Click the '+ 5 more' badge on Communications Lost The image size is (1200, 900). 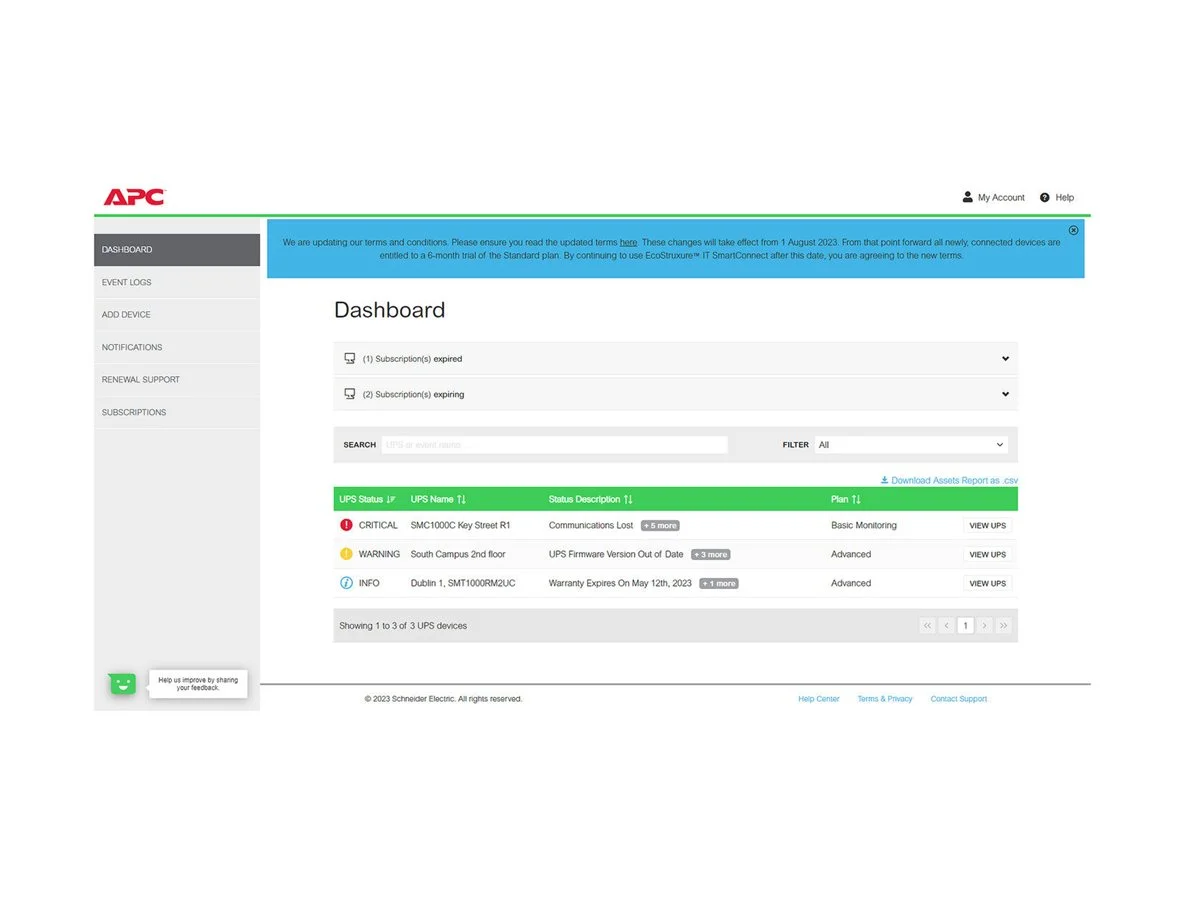(660, 525)
